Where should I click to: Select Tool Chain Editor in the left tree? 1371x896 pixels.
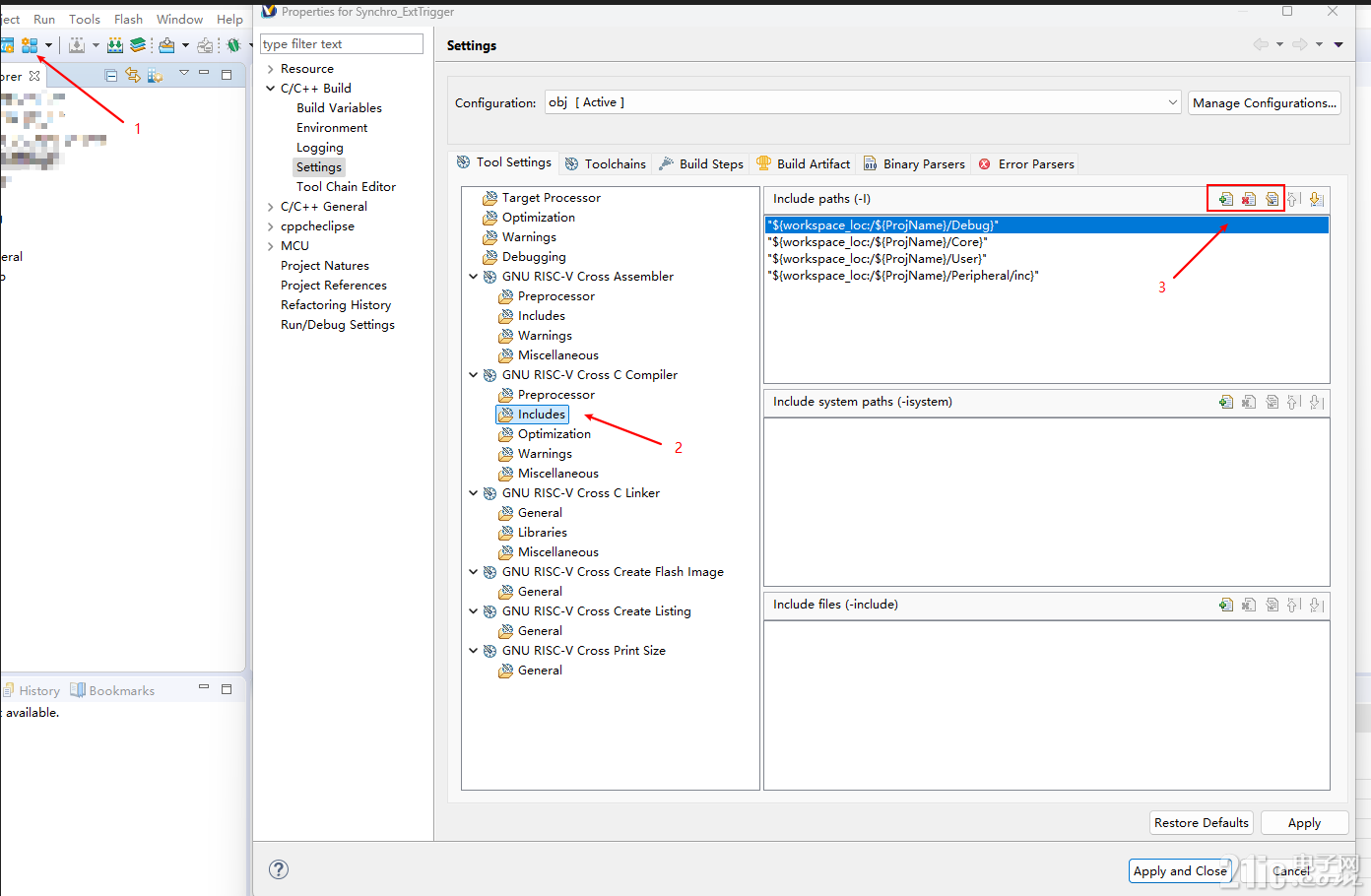coord(346,187)
